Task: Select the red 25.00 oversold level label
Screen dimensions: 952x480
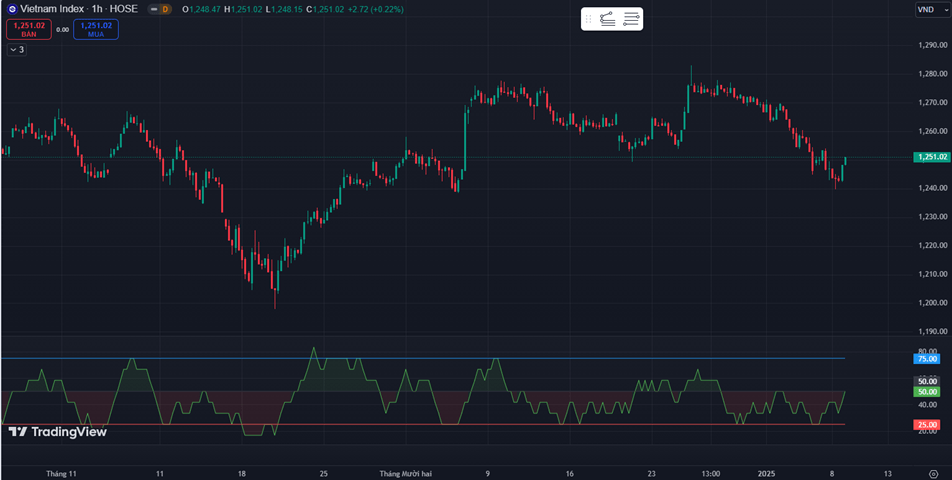Action: pos(926,425)
